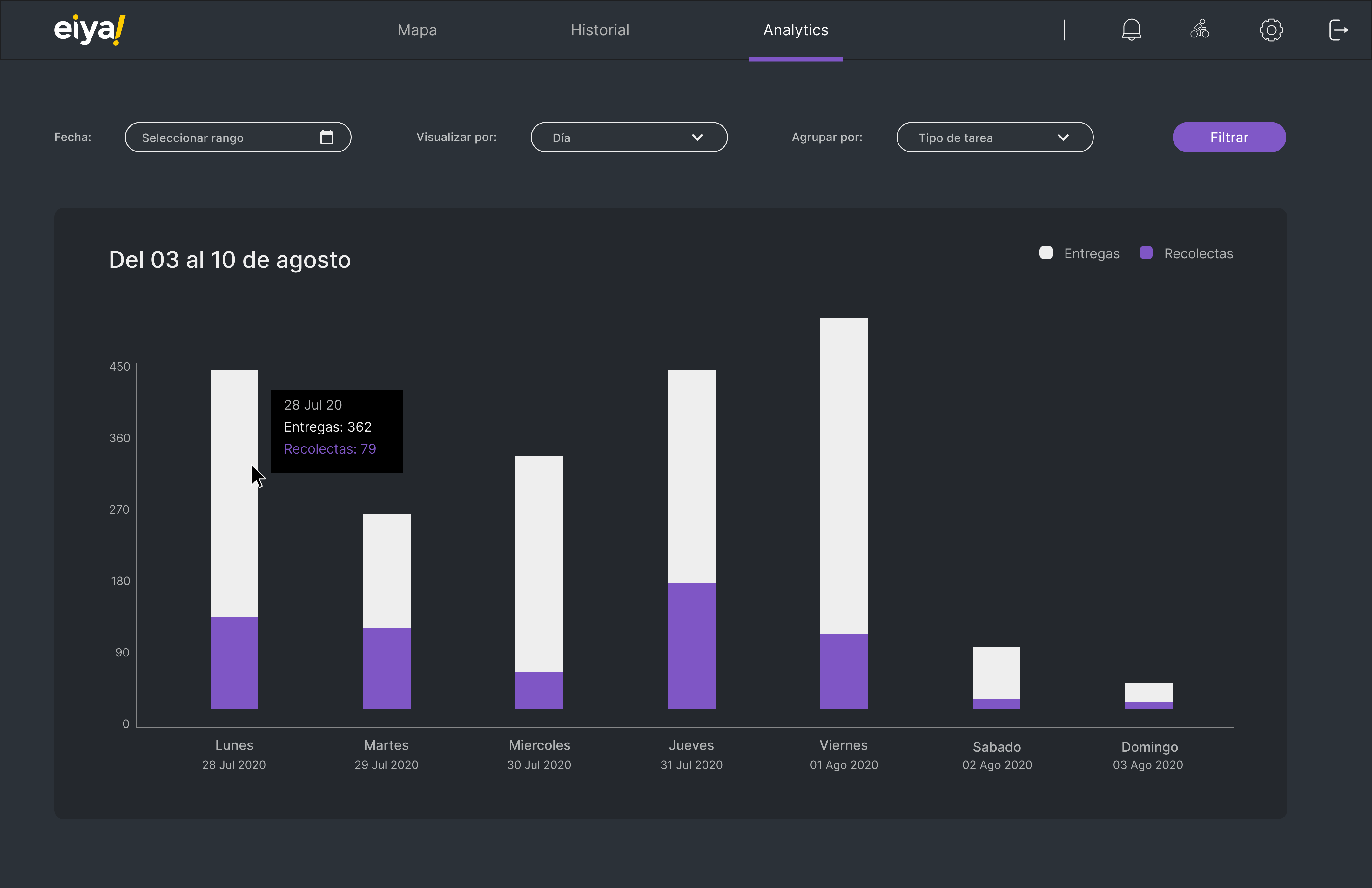
Task: Click Miercoles white Entregas bar segment
Action: coord(539,564)
